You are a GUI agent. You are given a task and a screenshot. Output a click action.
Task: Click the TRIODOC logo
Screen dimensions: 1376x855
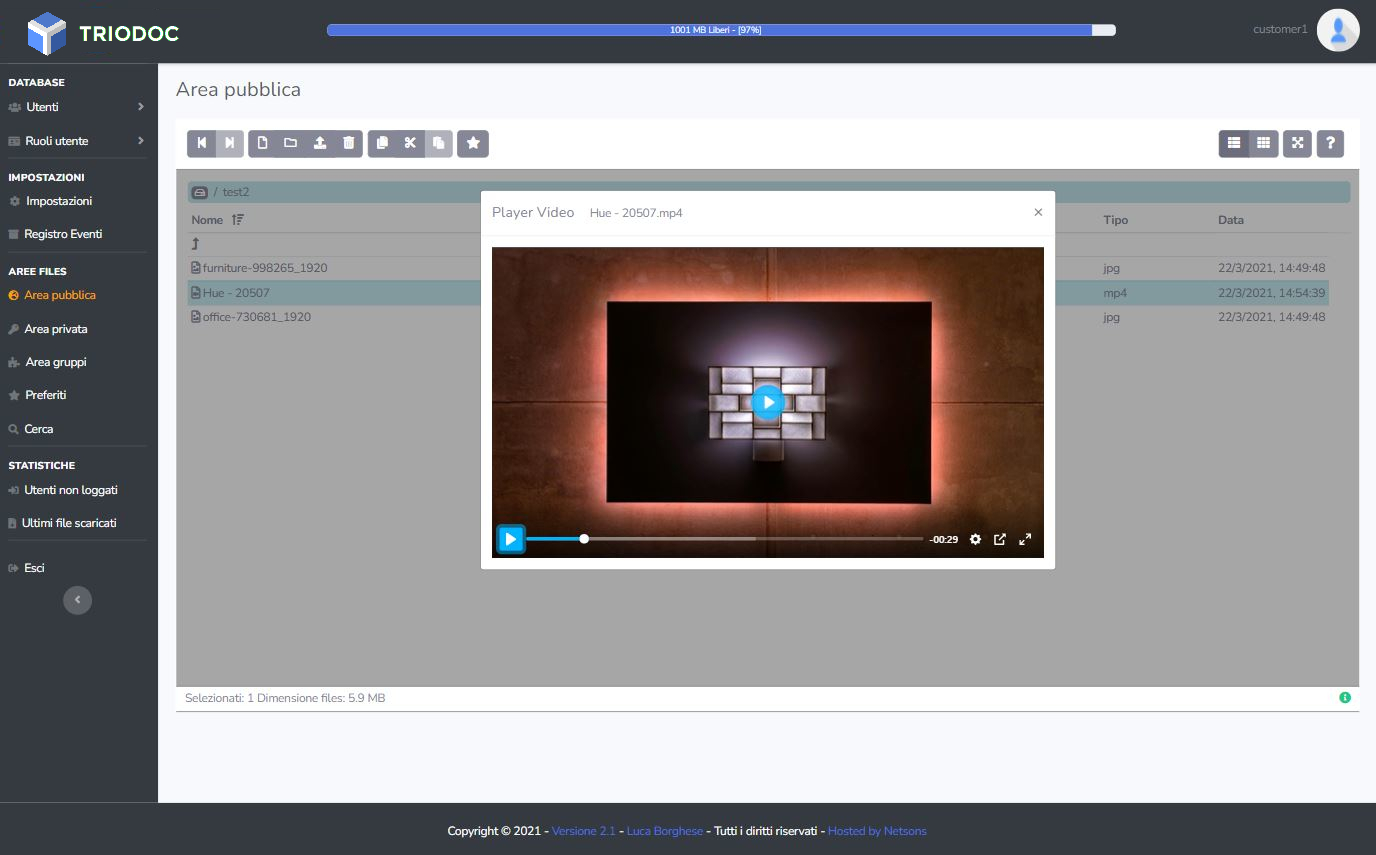[x=103, y=33]
